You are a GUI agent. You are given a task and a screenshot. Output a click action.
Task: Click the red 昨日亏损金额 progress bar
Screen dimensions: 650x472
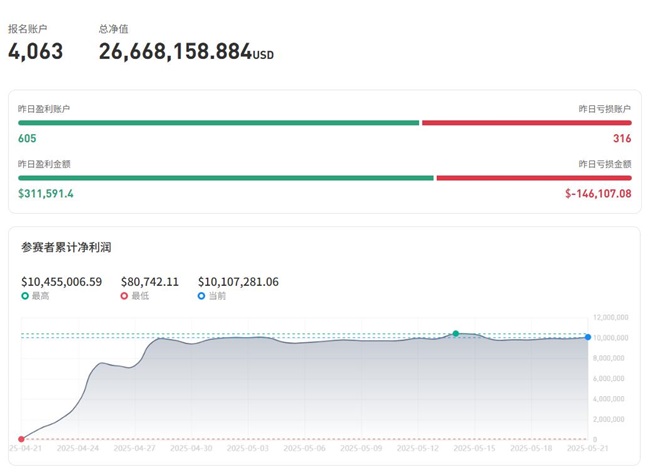point(534,178)
